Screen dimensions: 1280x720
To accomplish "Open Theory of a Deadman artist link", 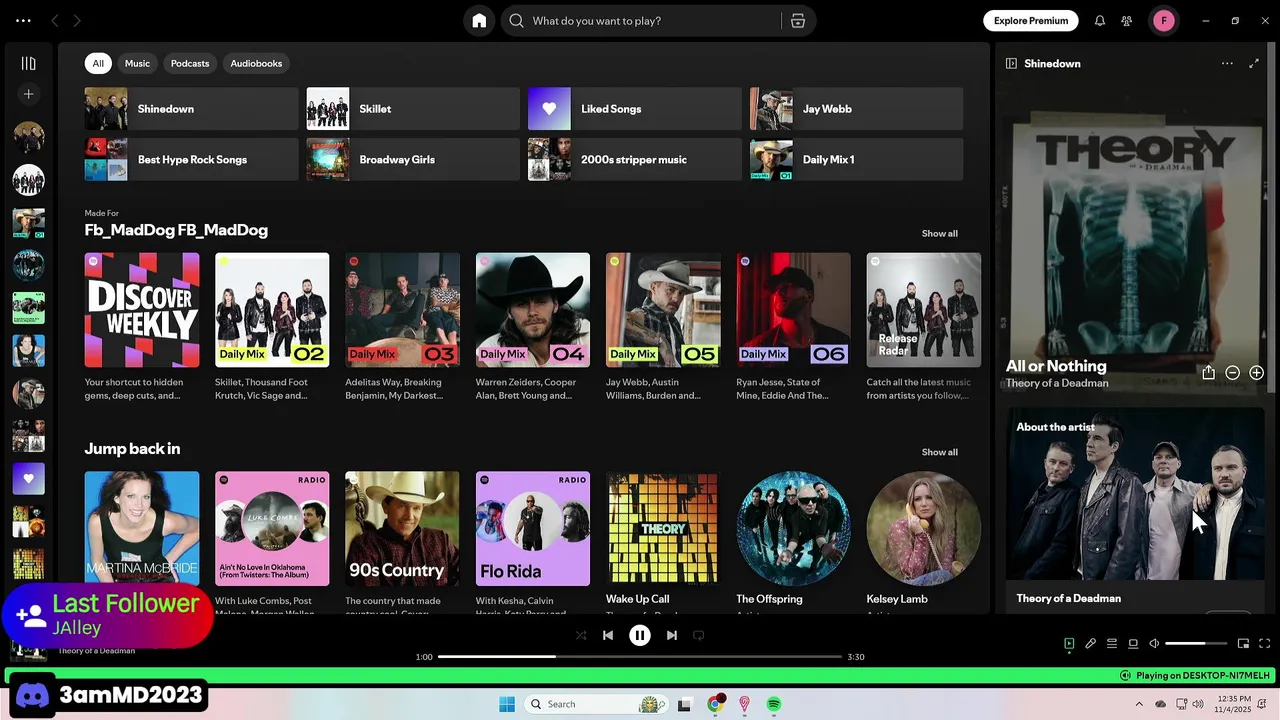I will tap(1057, 383).
